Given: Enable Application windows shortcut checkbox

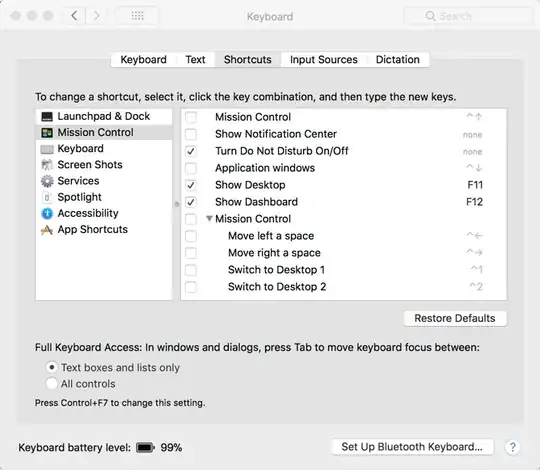Looking at the screenshot, I should click(191, 168).
